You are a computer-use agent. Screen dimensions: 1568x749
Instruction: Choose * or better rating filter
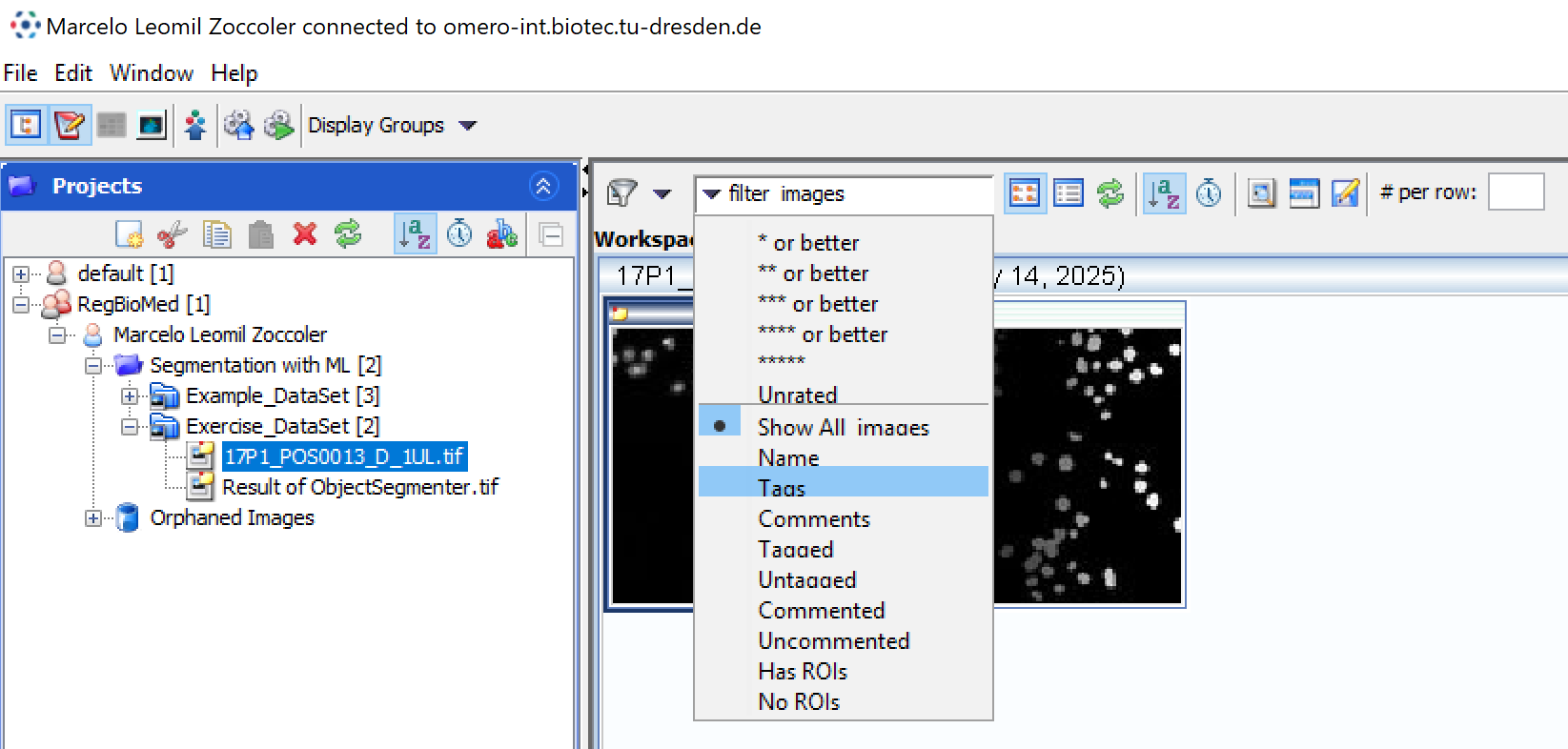pyautogui.click(x=844, y=243)
